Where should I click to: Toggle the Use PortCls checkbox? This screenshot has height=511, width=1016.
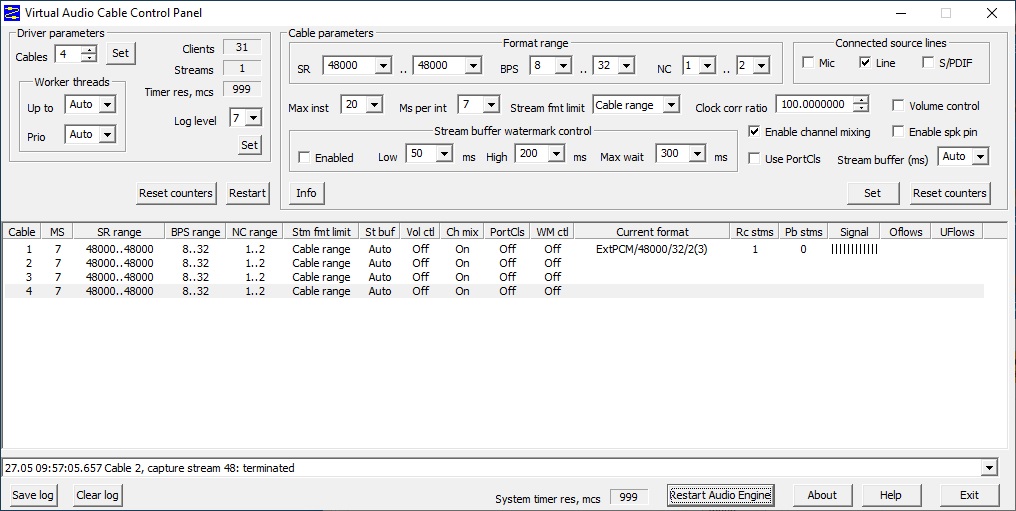tap(754, 159)
